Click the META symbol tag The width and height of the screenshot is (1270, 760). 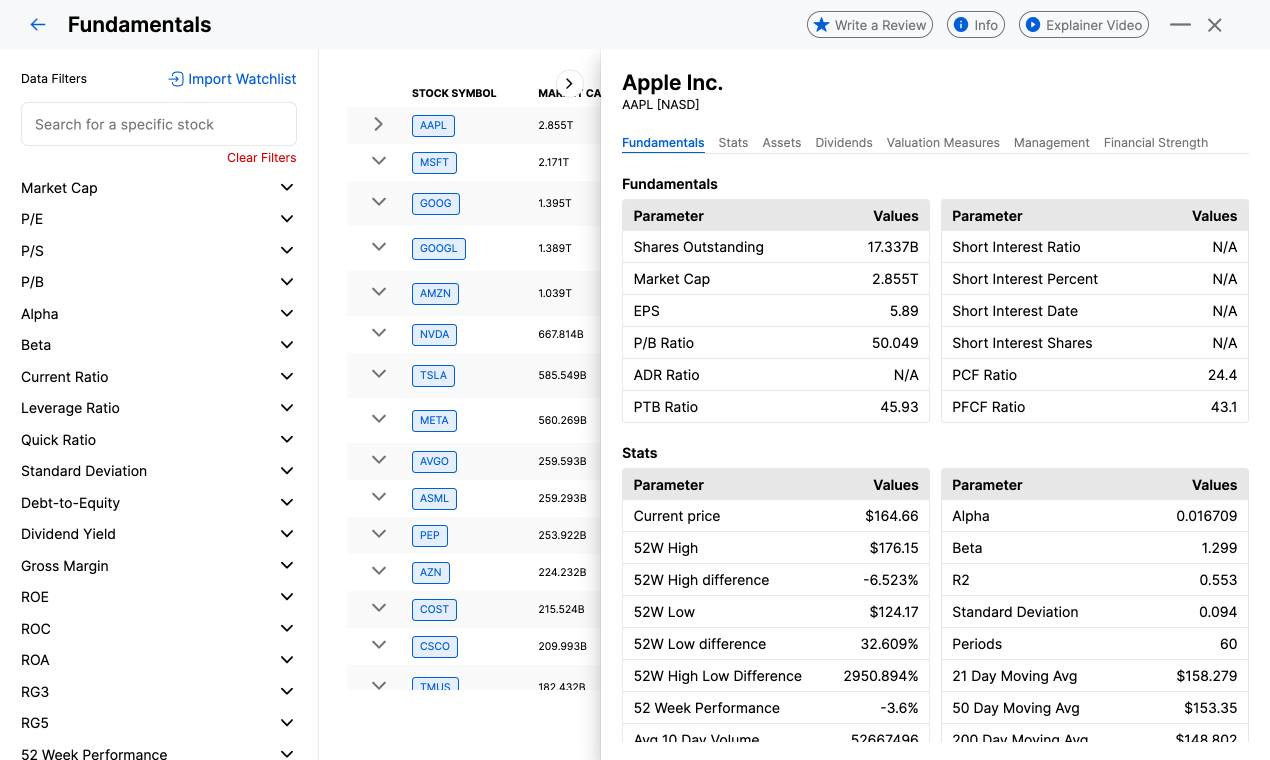pyautogui.click(x=434, y=420)
